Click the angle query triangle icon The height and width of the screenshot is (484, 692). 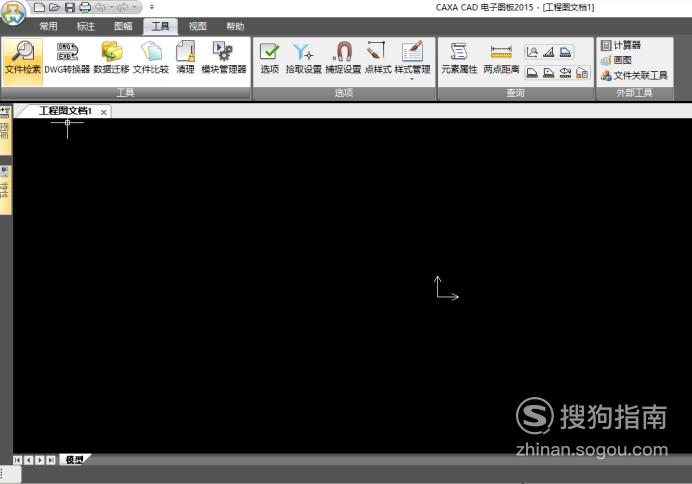(549, 53)
